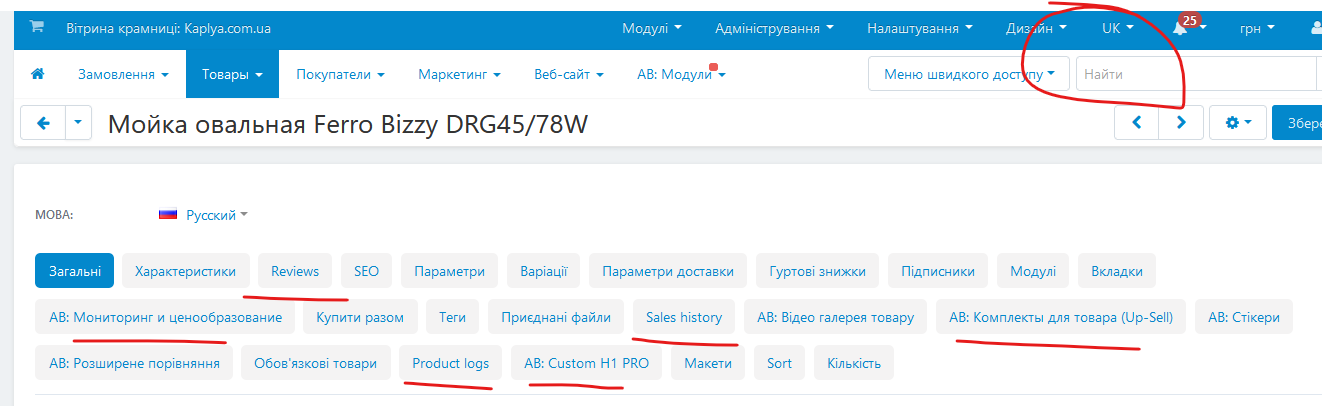Switch to the Характеристики tab
Viewport: 1322px width, 406px height.
tap(185, 271)
